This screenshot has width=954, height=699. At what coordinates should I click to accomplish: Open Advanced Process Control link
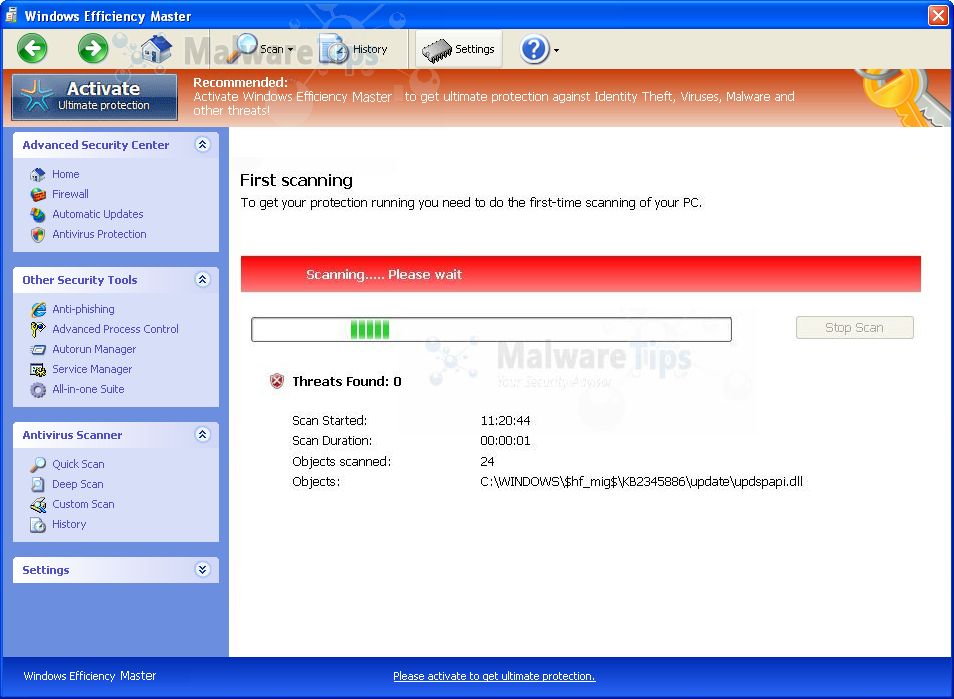point(116,329)
